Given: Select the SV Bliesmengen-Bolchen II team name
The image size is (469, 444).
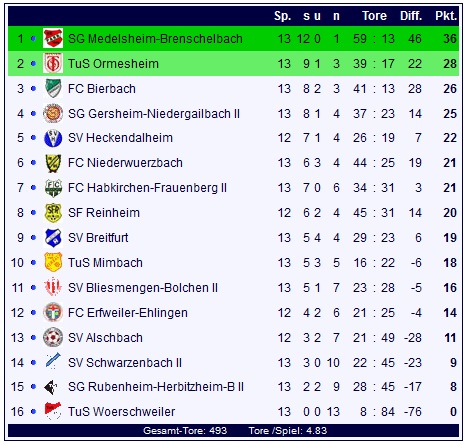Looking at the screenshot, I should pyautogui.click(x=143, y=288).
